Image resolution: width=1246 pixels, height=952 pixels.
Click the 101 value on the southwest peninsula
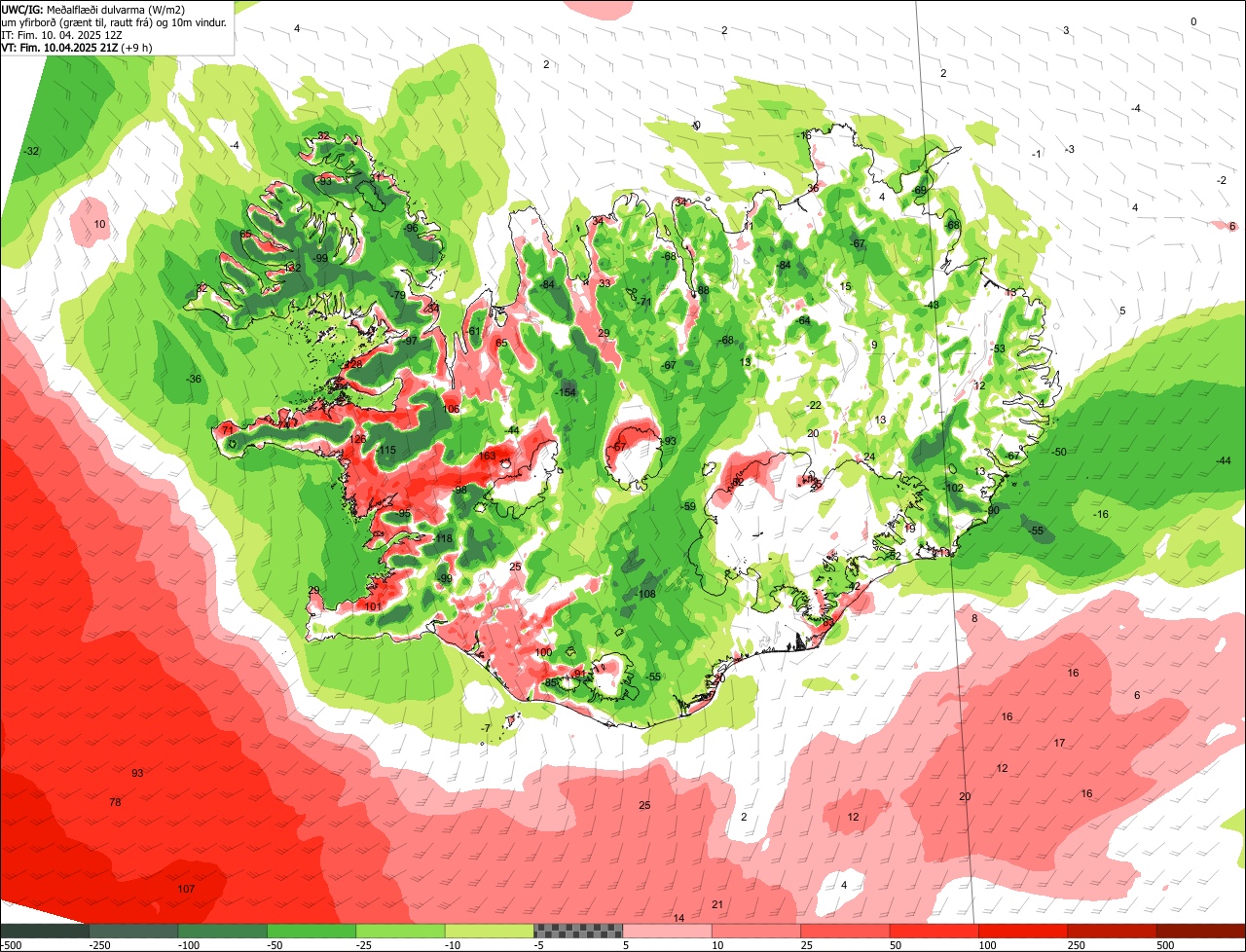[x=373, y=606]
